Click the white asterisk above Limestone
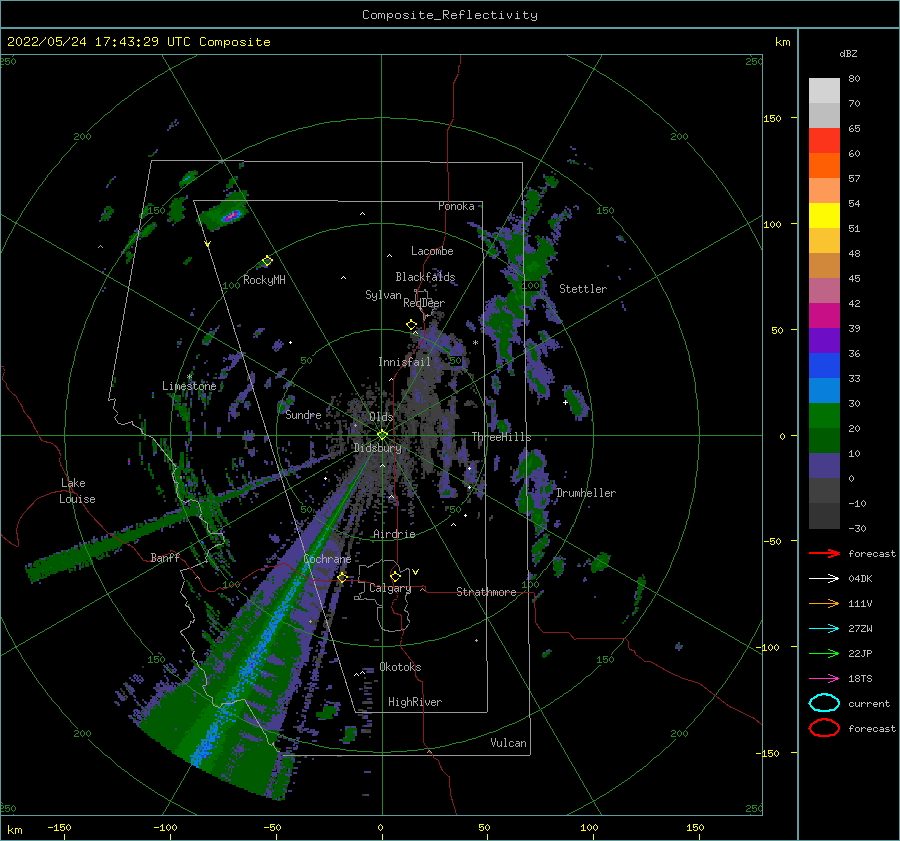900x841 pixels. coord(189,377)
